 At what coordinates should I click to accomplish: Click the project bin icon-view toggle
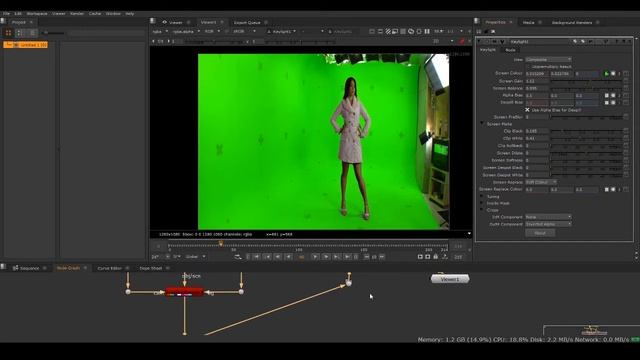8,33
